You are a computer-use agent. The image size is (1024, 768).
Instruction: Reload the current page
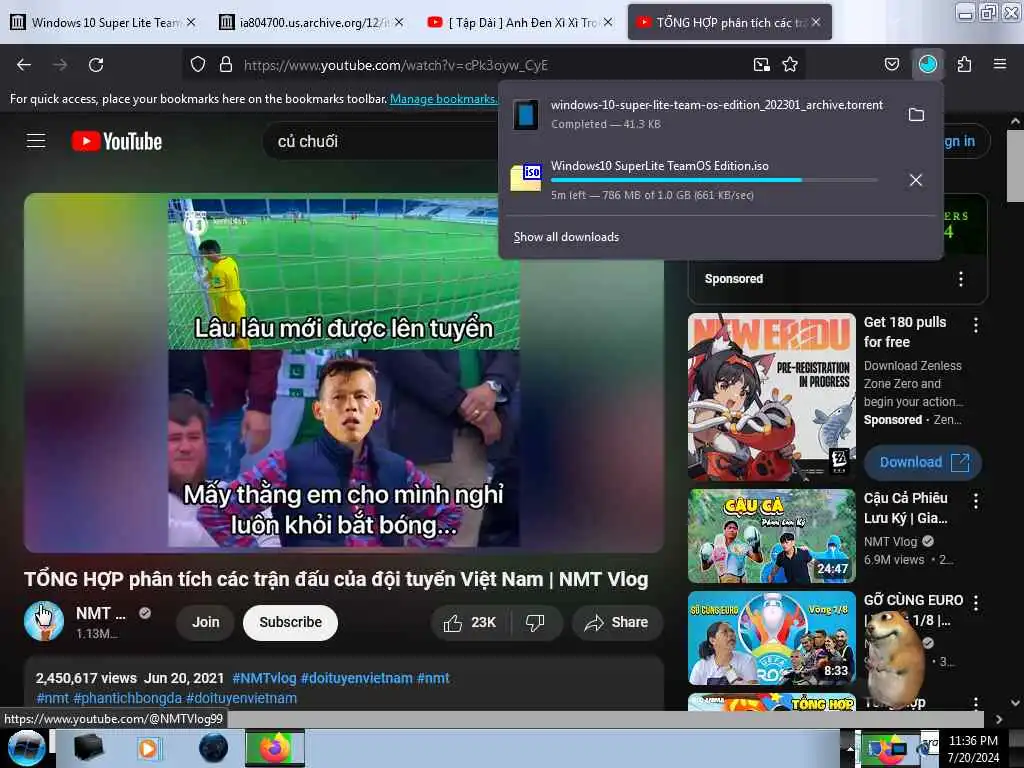coord(96,65)
